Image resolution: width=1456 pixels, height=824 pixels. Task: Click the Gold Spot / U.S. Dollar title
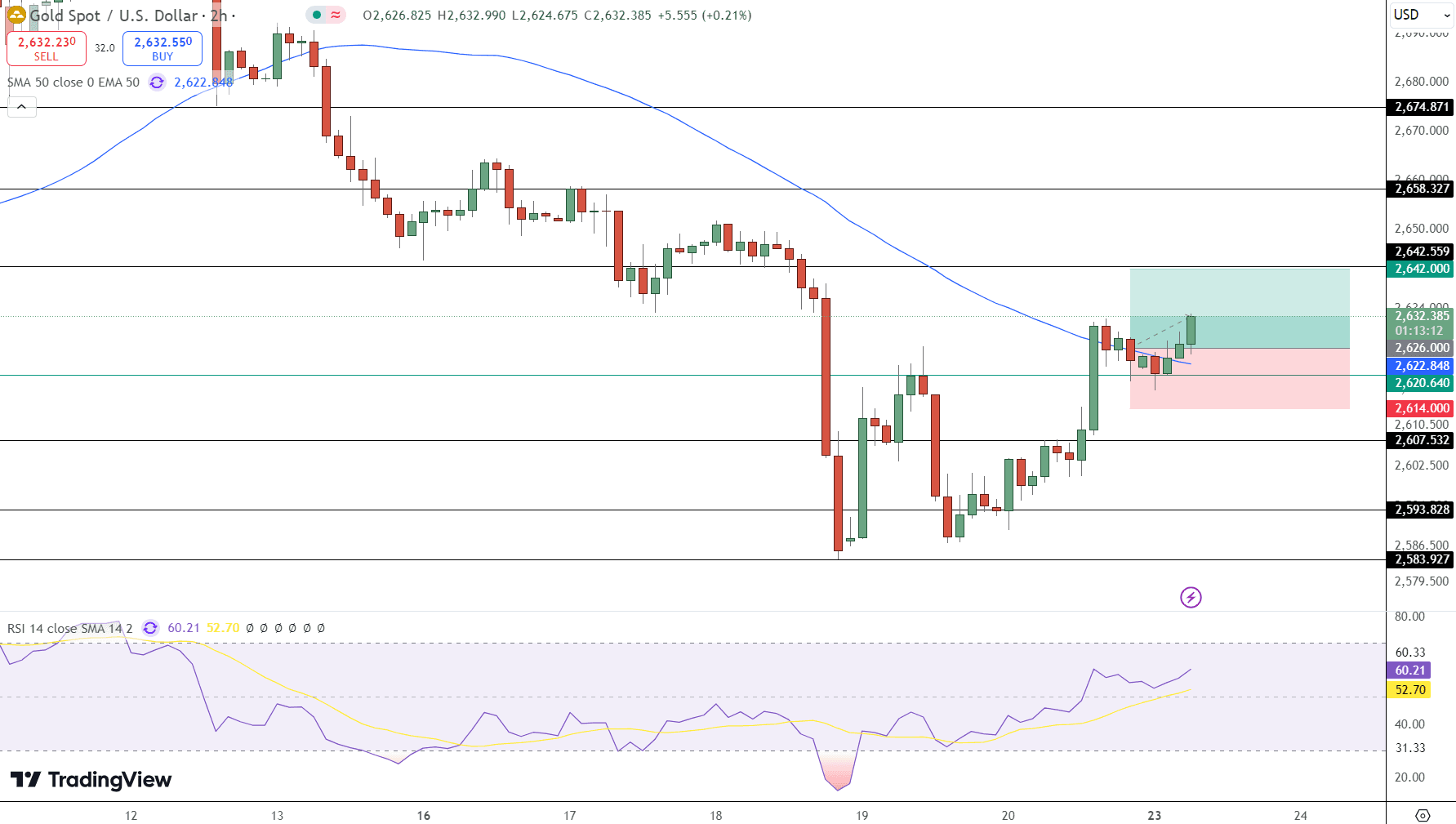pos(114,16)
